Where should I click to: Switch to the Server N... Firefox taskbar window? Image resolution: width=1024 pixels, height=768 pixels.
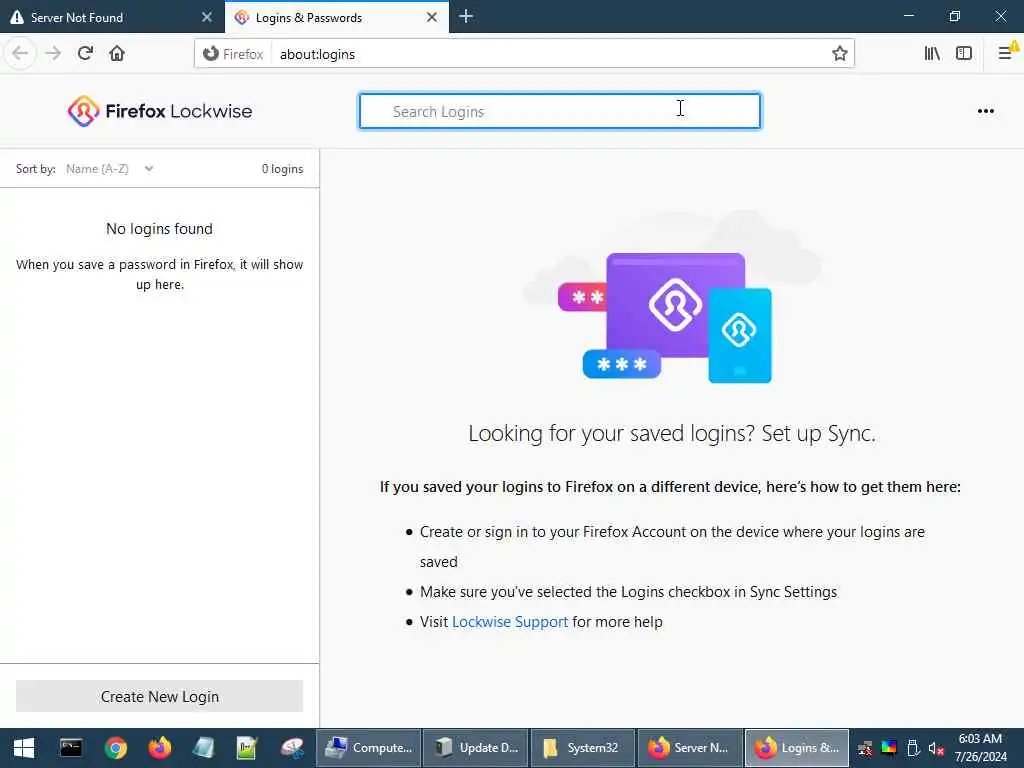coord(690,748)
